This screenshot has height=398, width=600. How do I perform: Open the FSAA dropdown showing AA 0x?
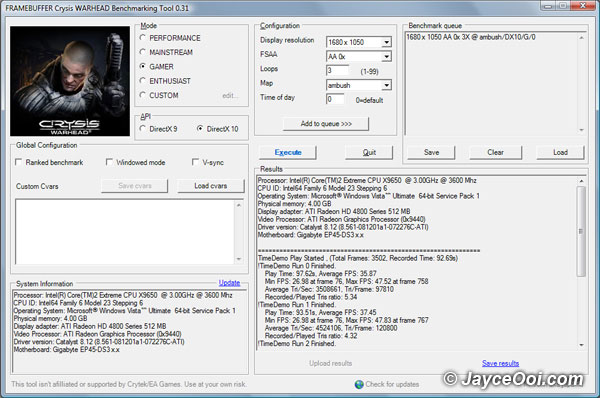[386, 57]
